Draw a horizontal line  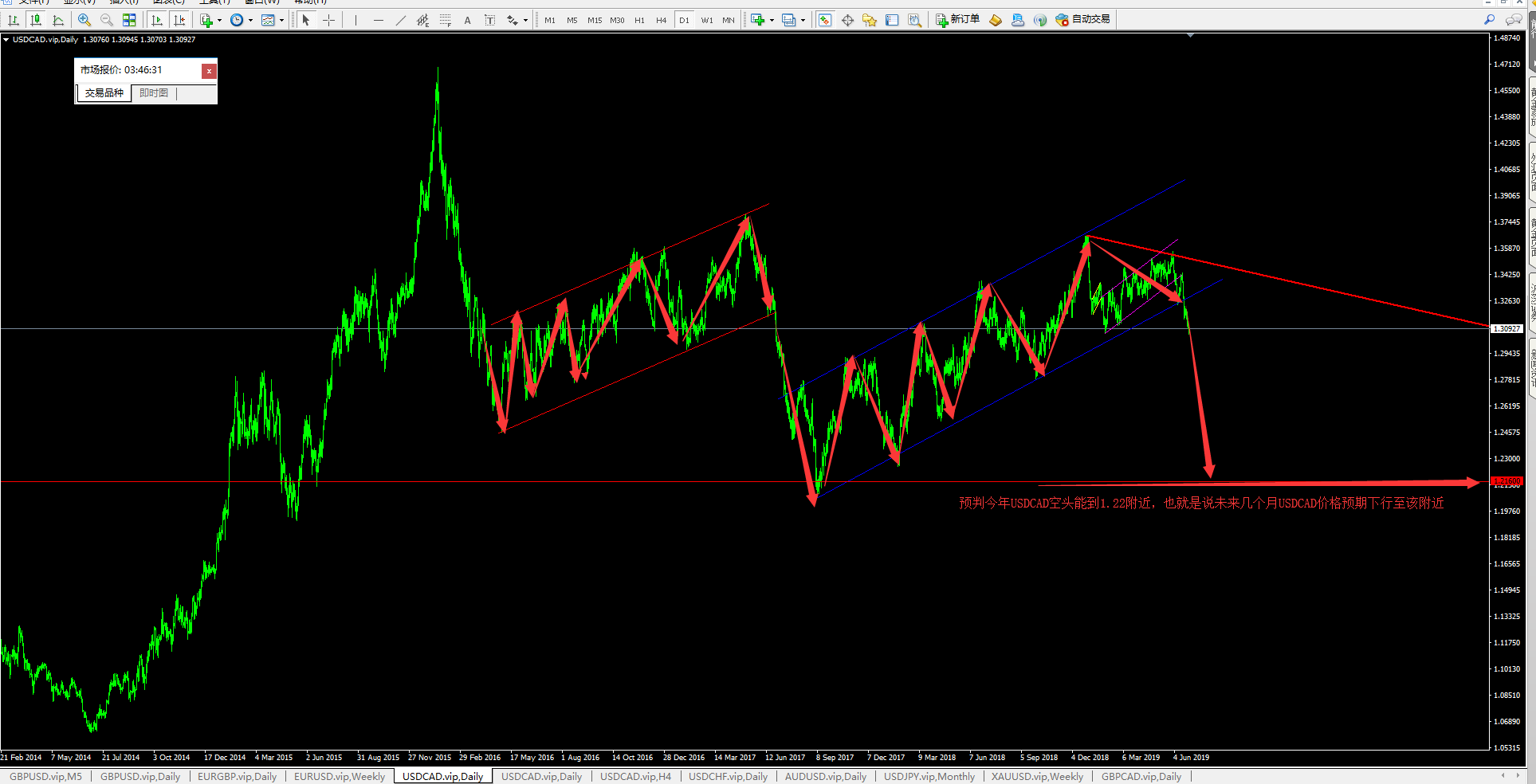(x=378, y=20)
